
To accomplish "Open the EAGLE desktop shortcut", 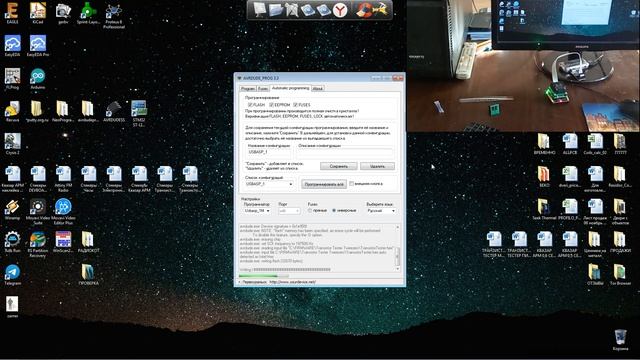I will click(x=13, y=13).
